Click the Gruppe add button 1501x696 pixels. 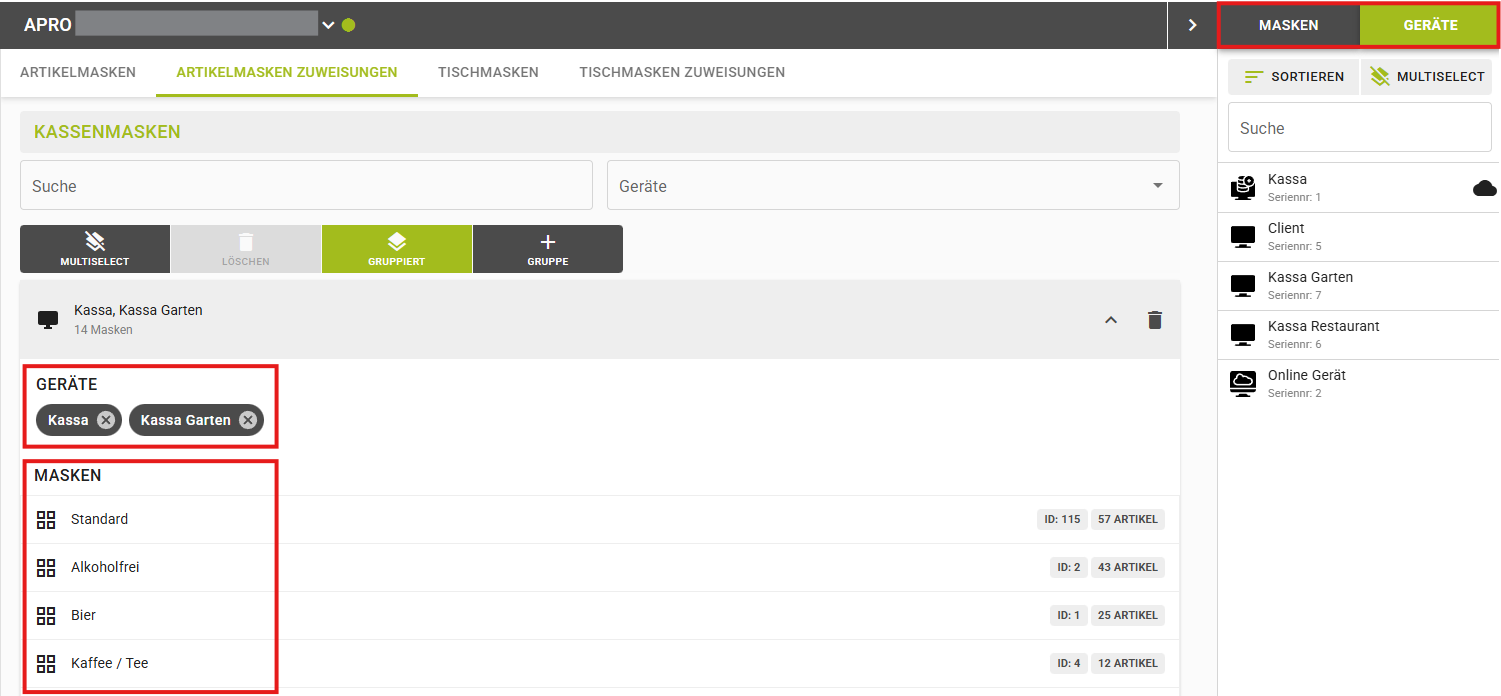(547, 249)
